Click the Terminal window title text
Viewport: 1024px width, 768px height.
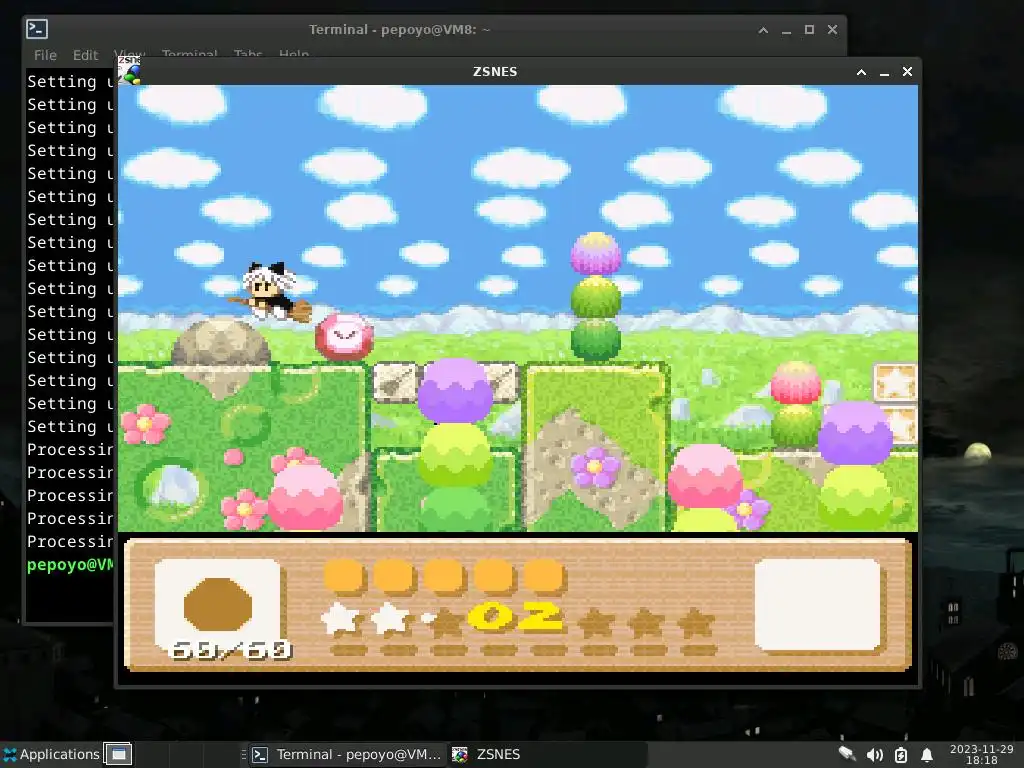[x=399, y=30]
